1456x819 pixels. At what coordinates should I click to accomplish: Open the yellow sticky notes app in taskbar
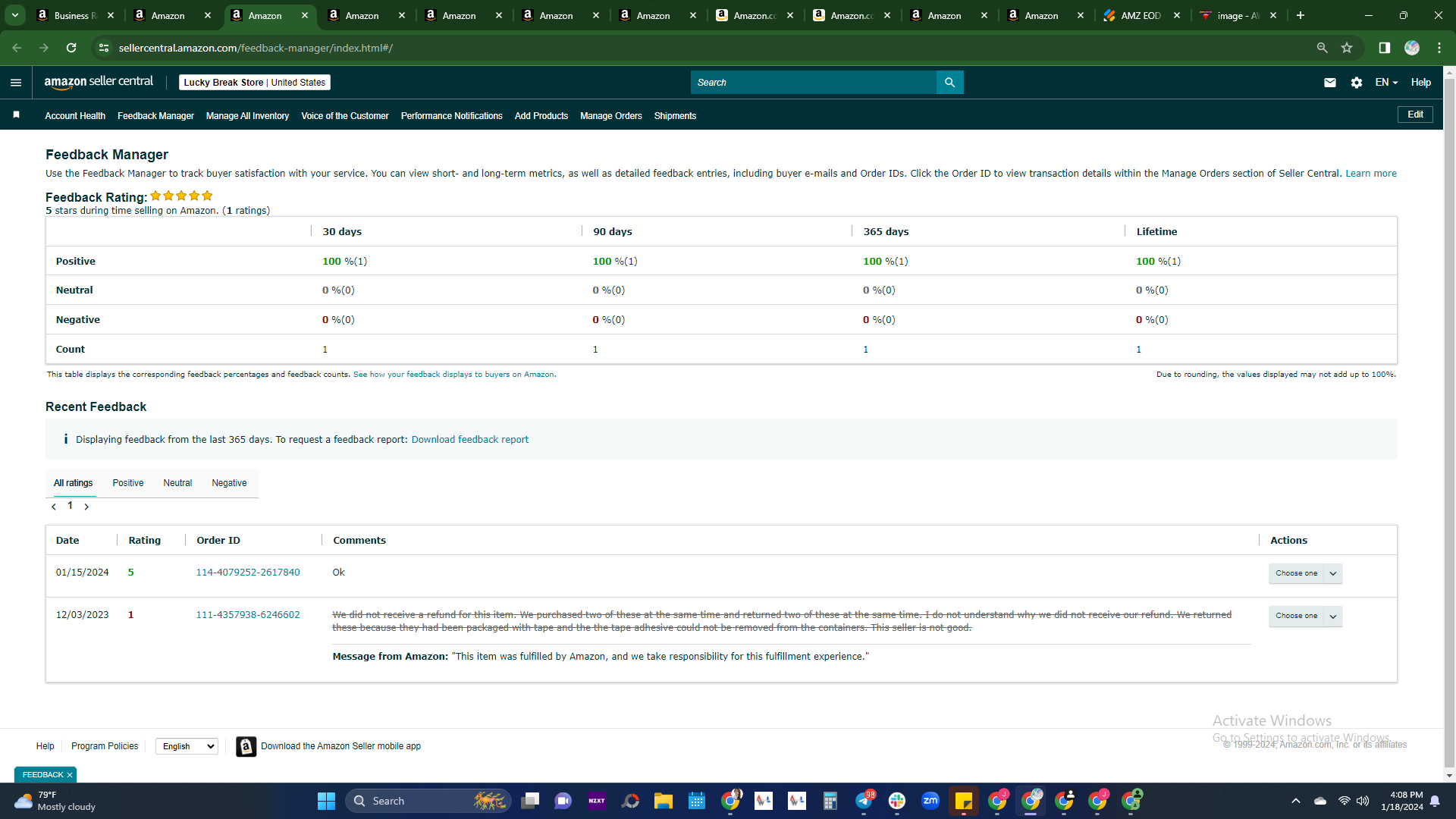coord(964,801)
